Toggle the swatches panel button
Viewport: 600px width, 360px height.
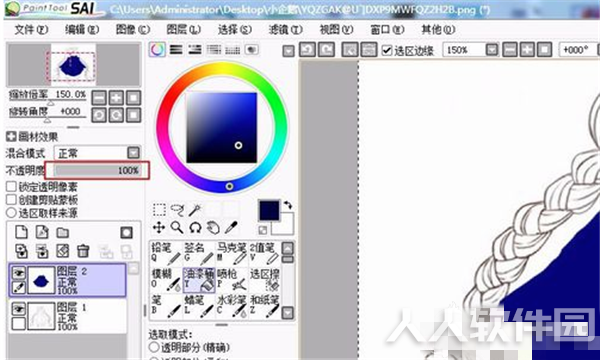coord(233,50)
